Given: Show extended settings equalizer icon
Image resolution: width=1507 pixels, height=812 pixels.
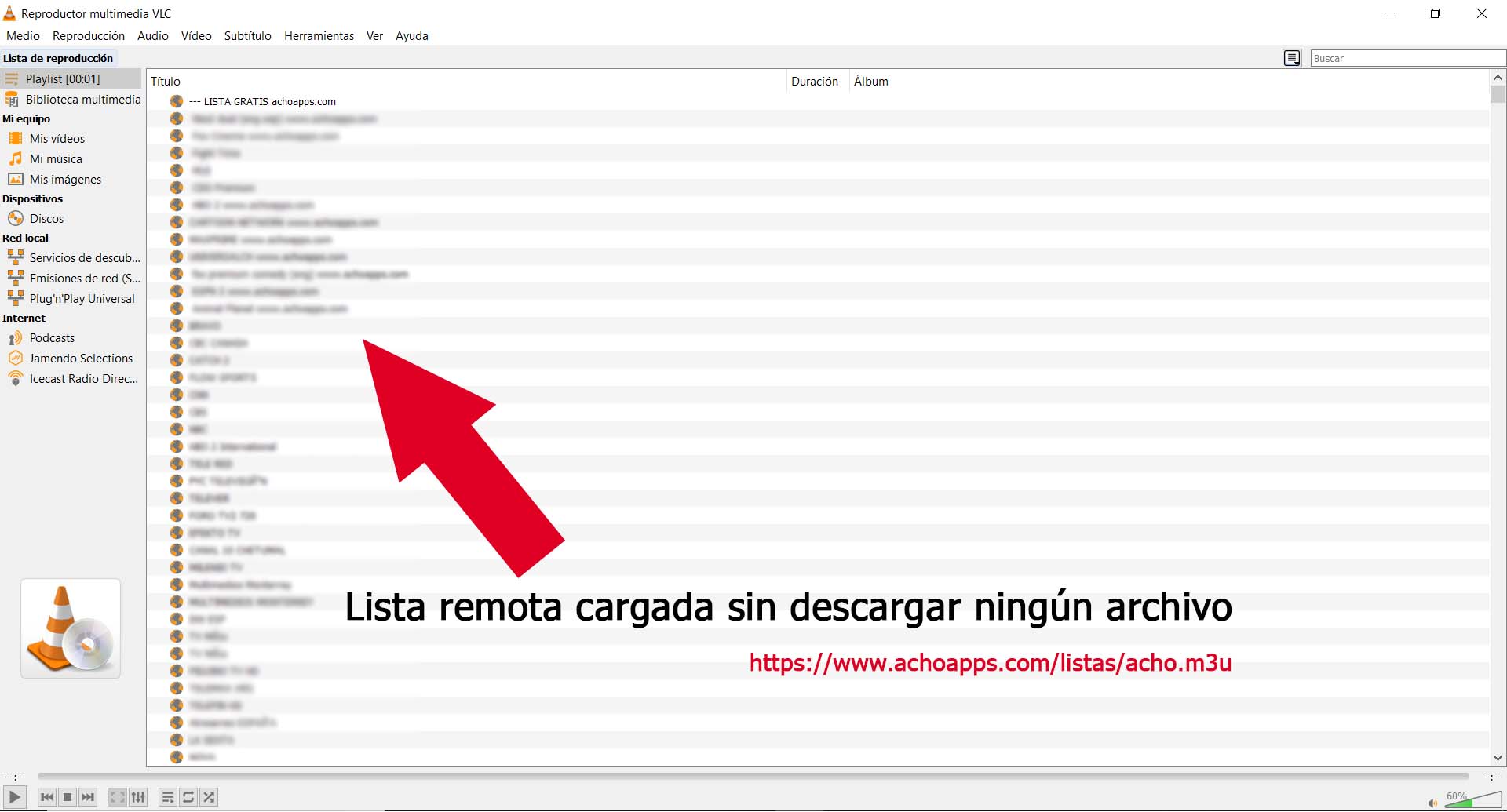Looking at the screenshot, I should pyautogui.click(x=138, y=797).
